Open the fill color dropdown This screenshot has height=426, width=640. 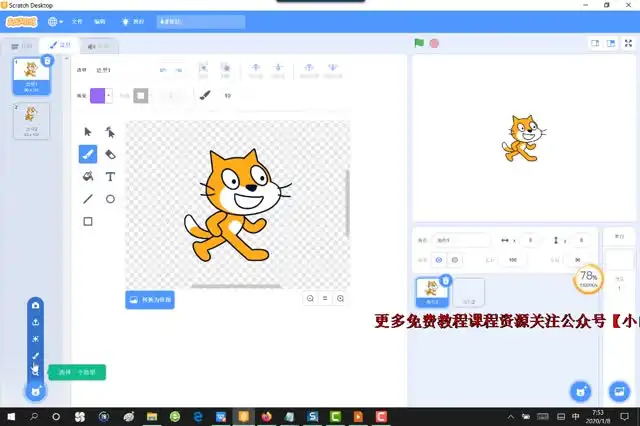pyautogui.click(x=101, y=96)
